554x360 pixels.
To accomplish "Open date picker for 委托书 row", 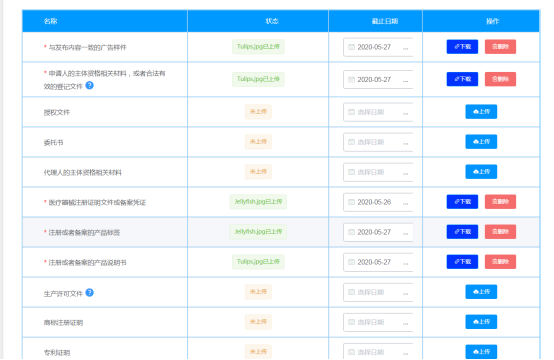I will (378, 142).
